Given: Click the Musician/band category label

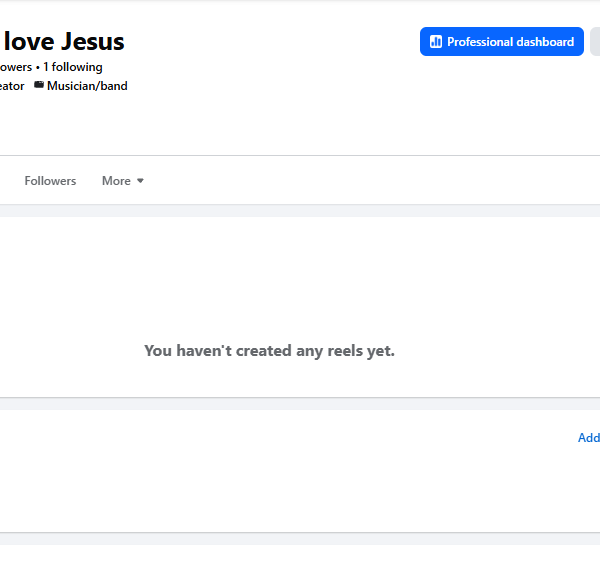Looking at the screenshot, I should tap(87, 86).
